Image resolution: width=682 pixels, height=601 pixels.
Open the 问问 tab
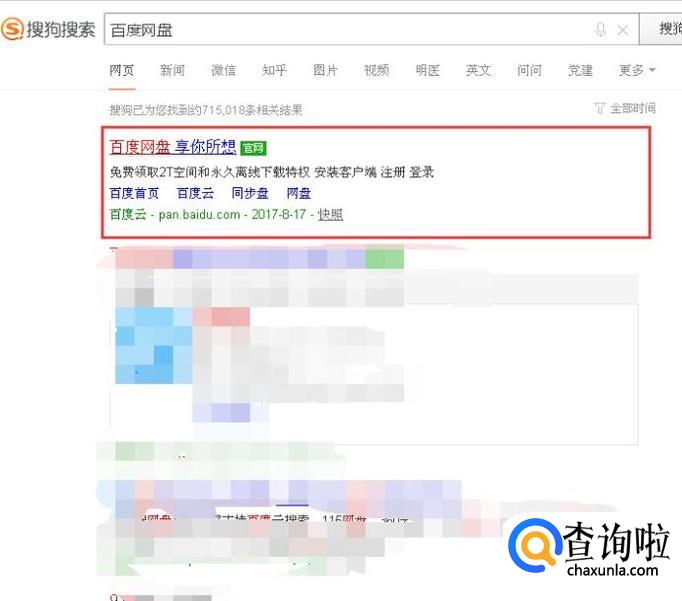coord(529,70)
